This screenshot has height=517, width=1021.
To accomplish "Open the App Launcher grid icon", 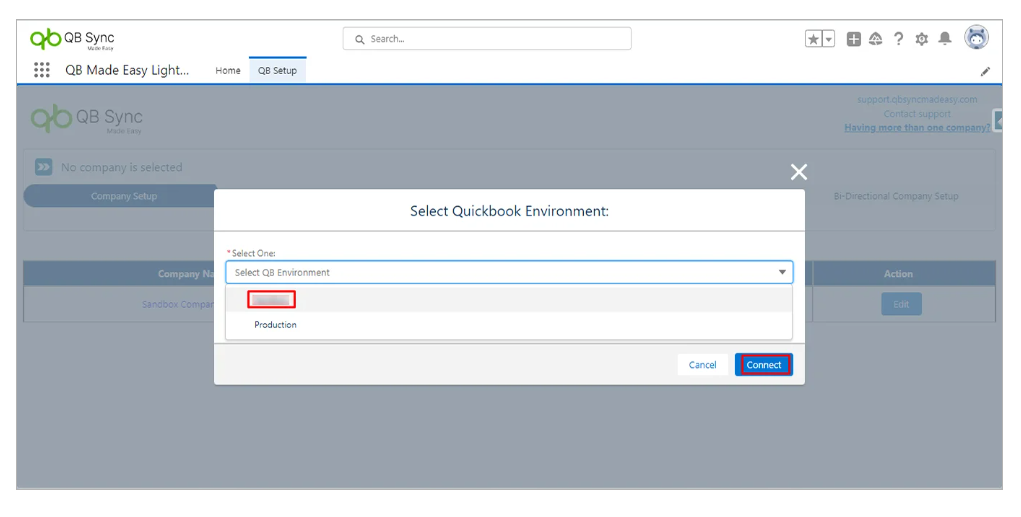I will click(x=42, y=70).
